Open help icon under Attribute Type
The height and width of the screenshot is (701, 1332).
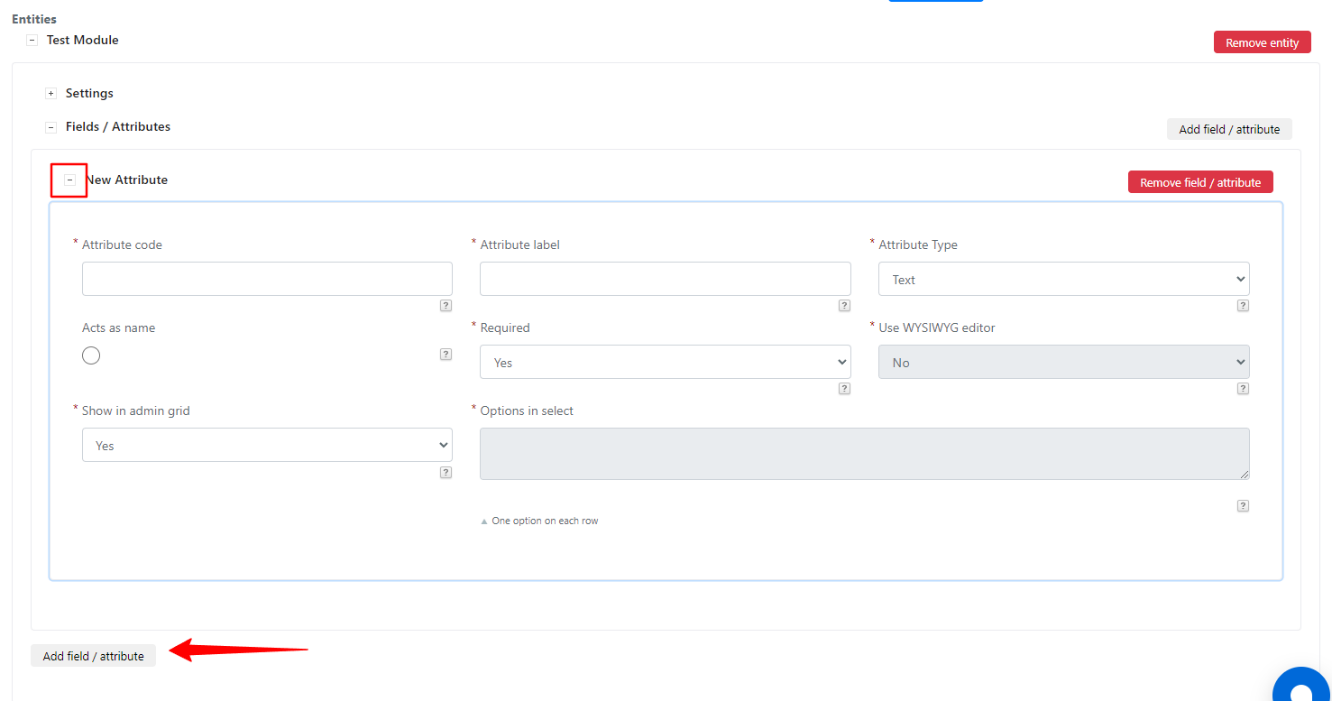pyautogui.click(x=1243, y=306)
